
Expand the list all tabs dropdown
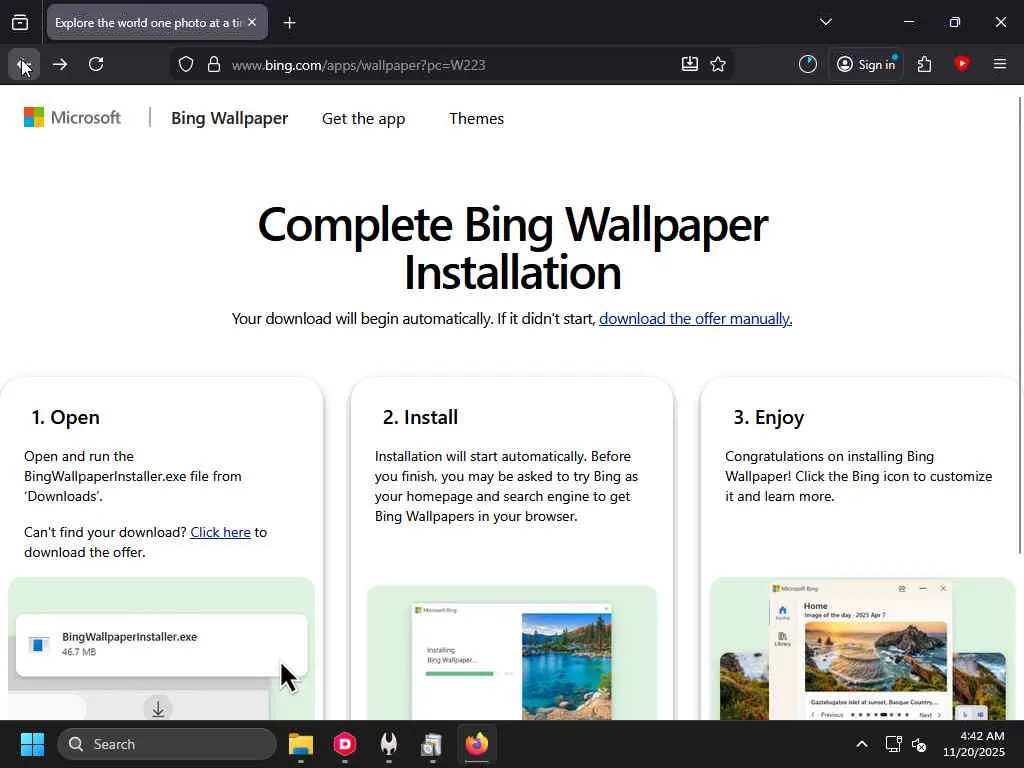825,22
